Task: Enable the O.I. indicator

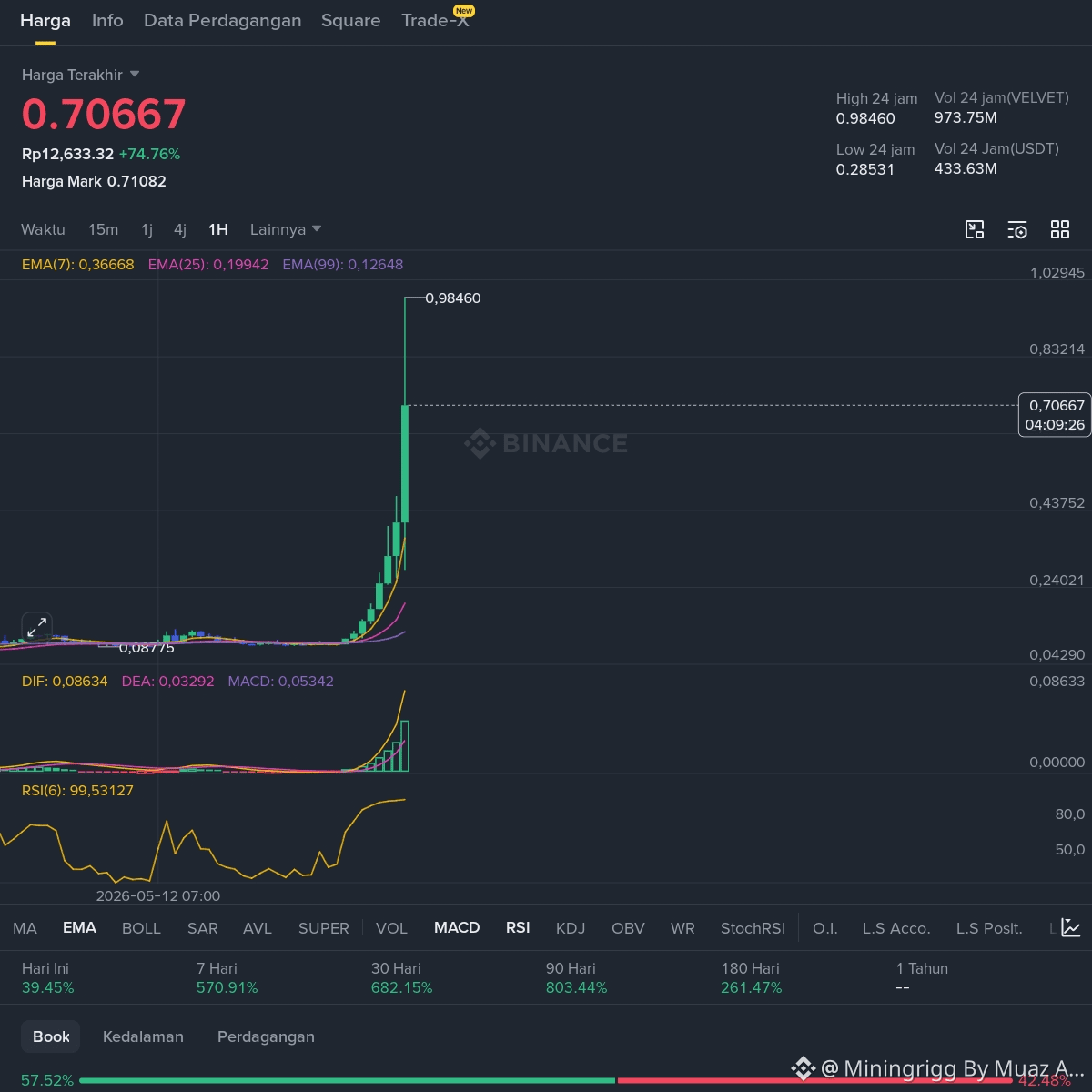Action: click(825, 928)
